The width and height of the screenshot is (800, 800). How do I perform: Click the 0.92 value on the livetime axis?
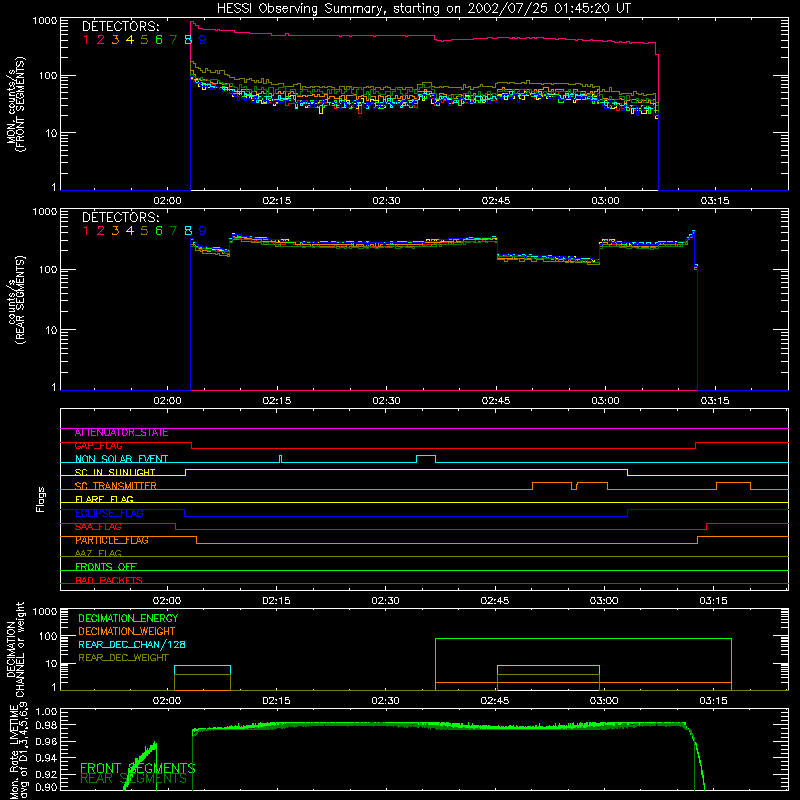[47, 774]
